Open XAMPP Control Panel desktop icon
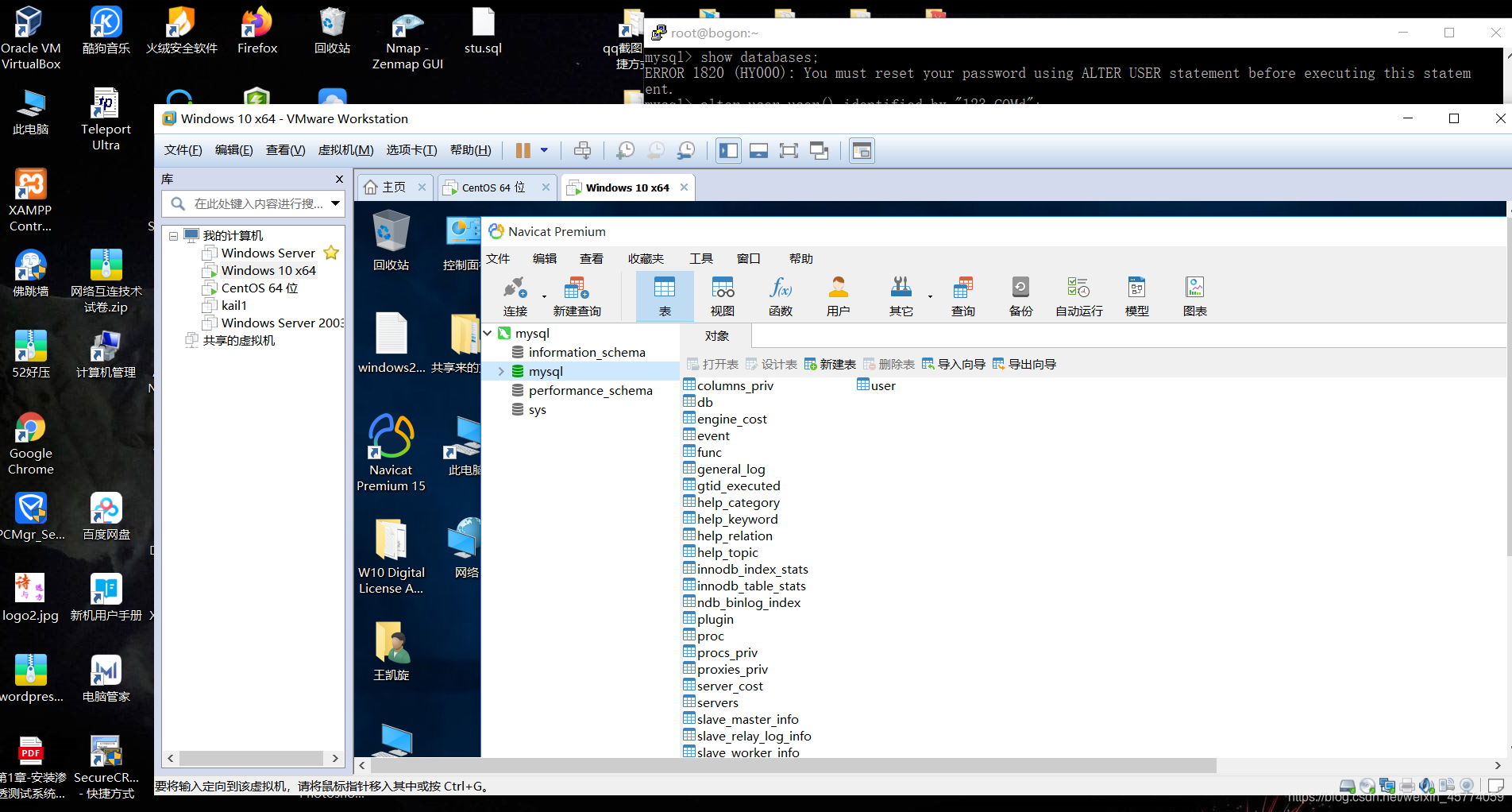 (30, 200)
